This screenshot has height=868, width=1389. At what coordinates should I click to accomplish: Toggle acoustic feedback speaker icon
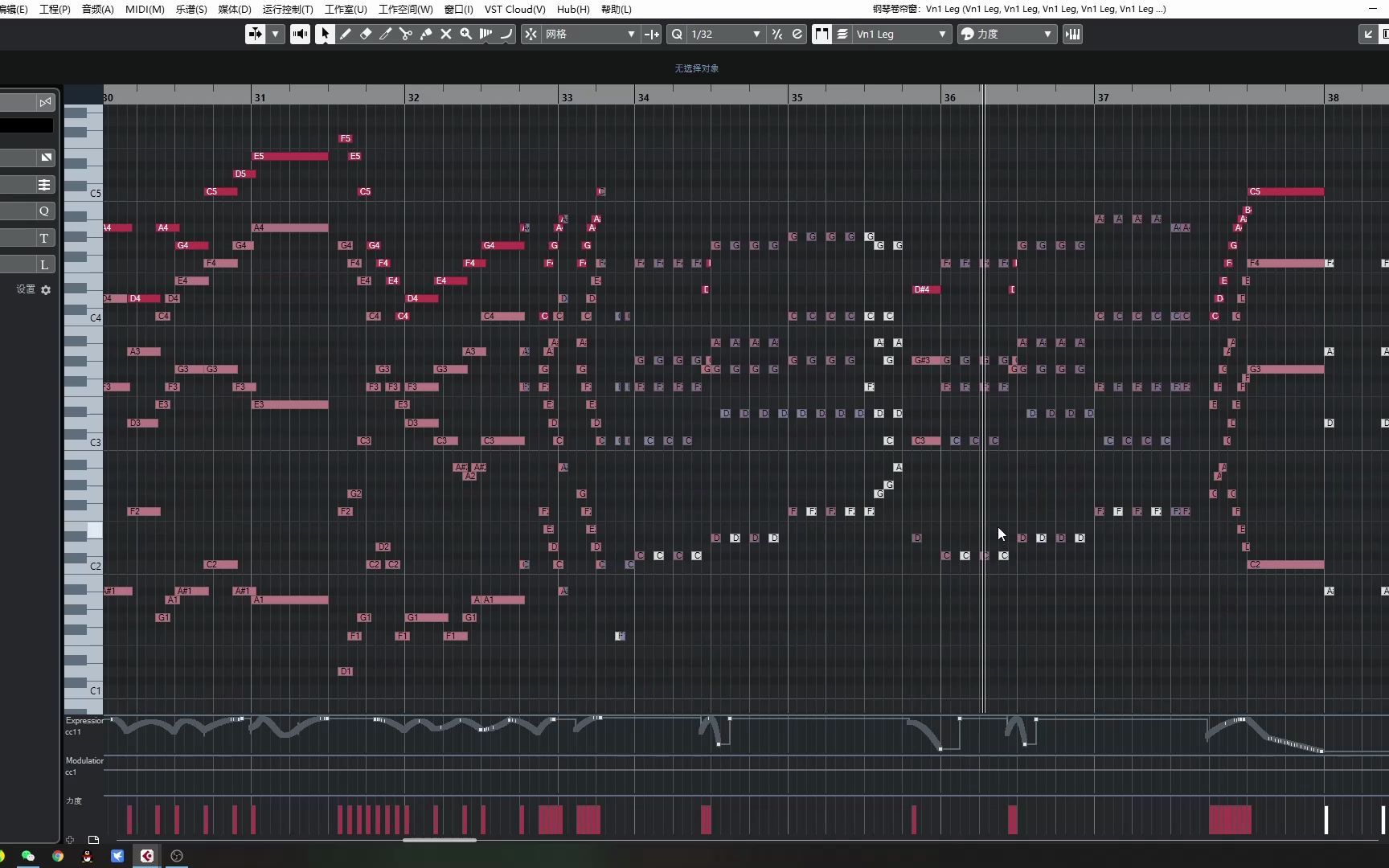point(300,34)
